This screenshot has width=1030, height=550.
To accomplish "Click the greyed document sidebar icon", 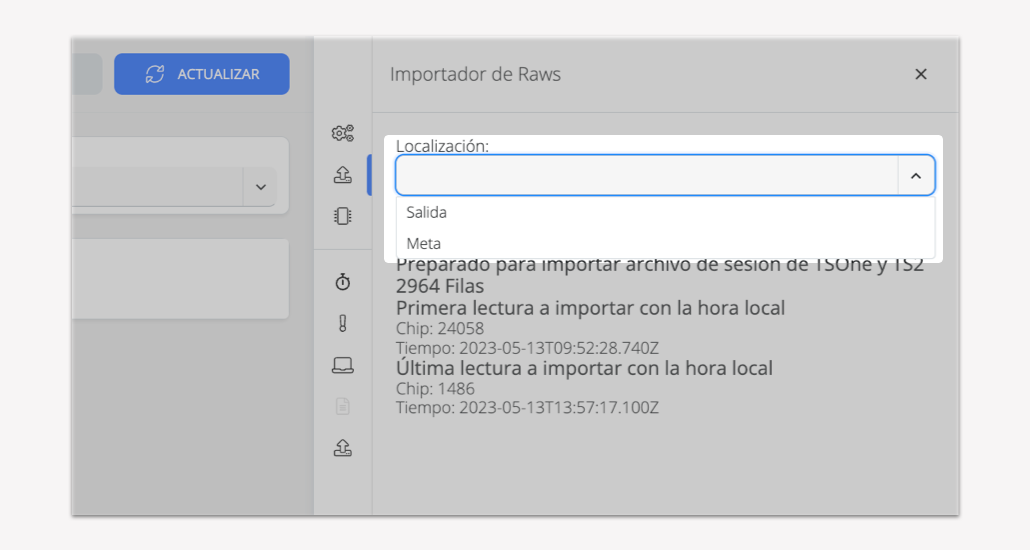I will pyautogui.click(x=342, y=406).
